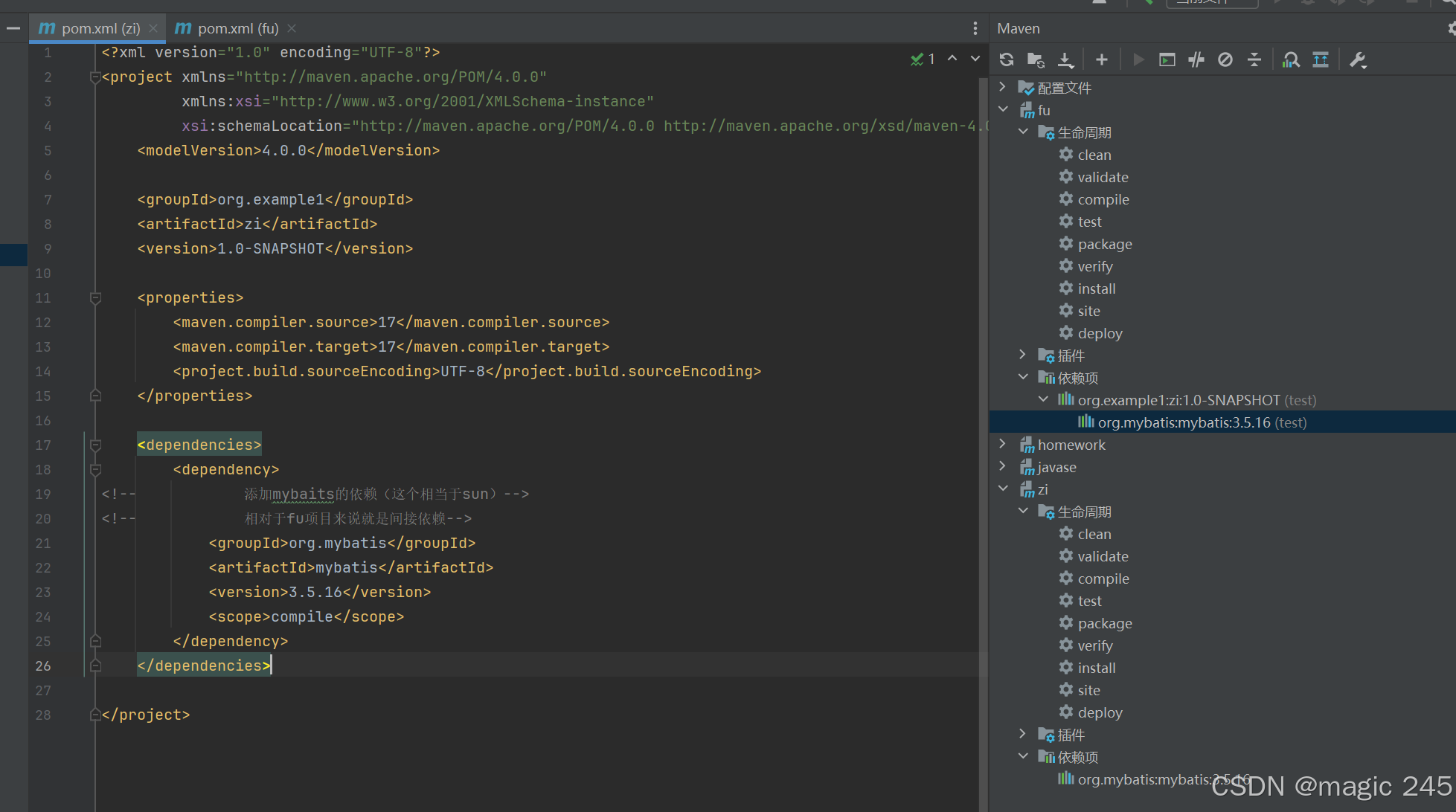This screenshot has height=812, width=1456.
Task: Toggle skip tests mode icon
Action: 1225,60
